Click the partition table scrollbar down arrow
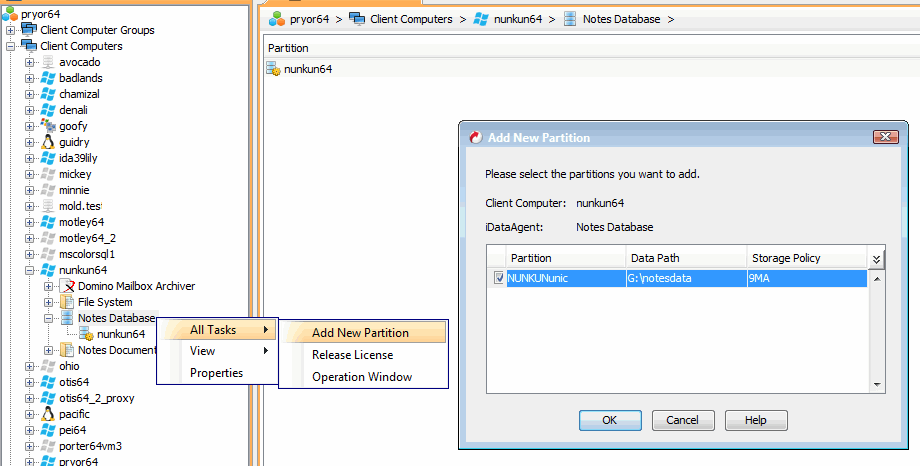The height and width of the screenshot is (466, 920). [877, 384]
